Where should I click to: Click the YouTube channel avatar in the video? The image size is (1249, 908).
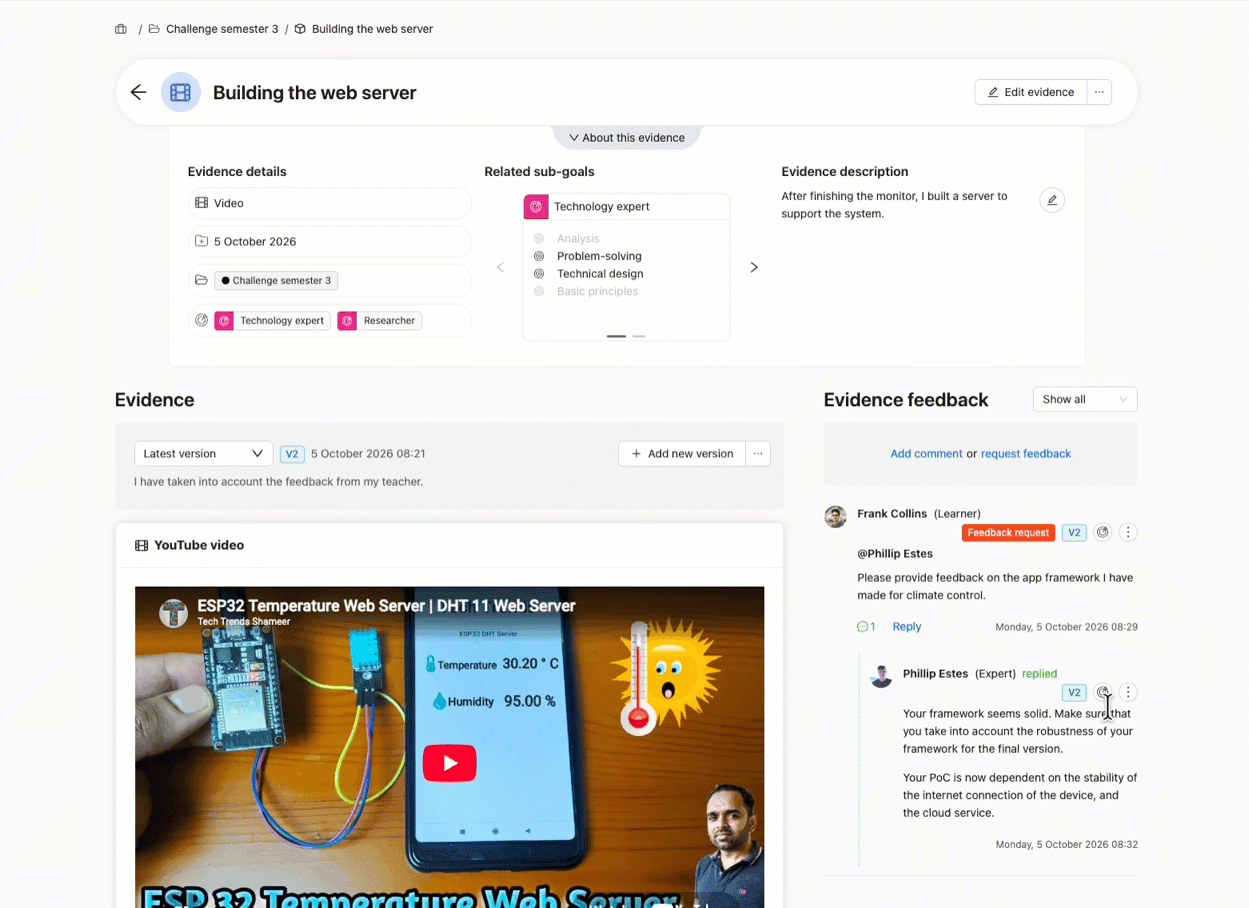[x=173, y=612]
